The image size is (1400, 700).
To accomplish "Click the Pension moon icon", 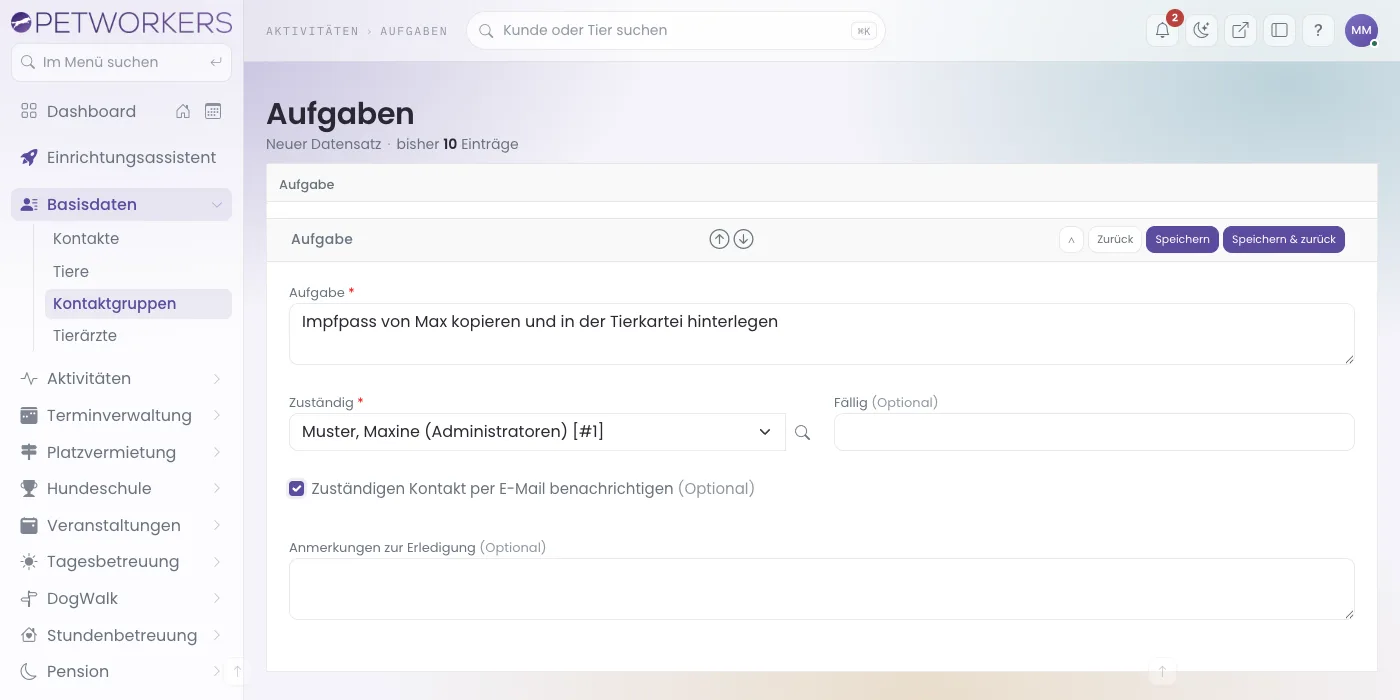I will coord(29,671).
